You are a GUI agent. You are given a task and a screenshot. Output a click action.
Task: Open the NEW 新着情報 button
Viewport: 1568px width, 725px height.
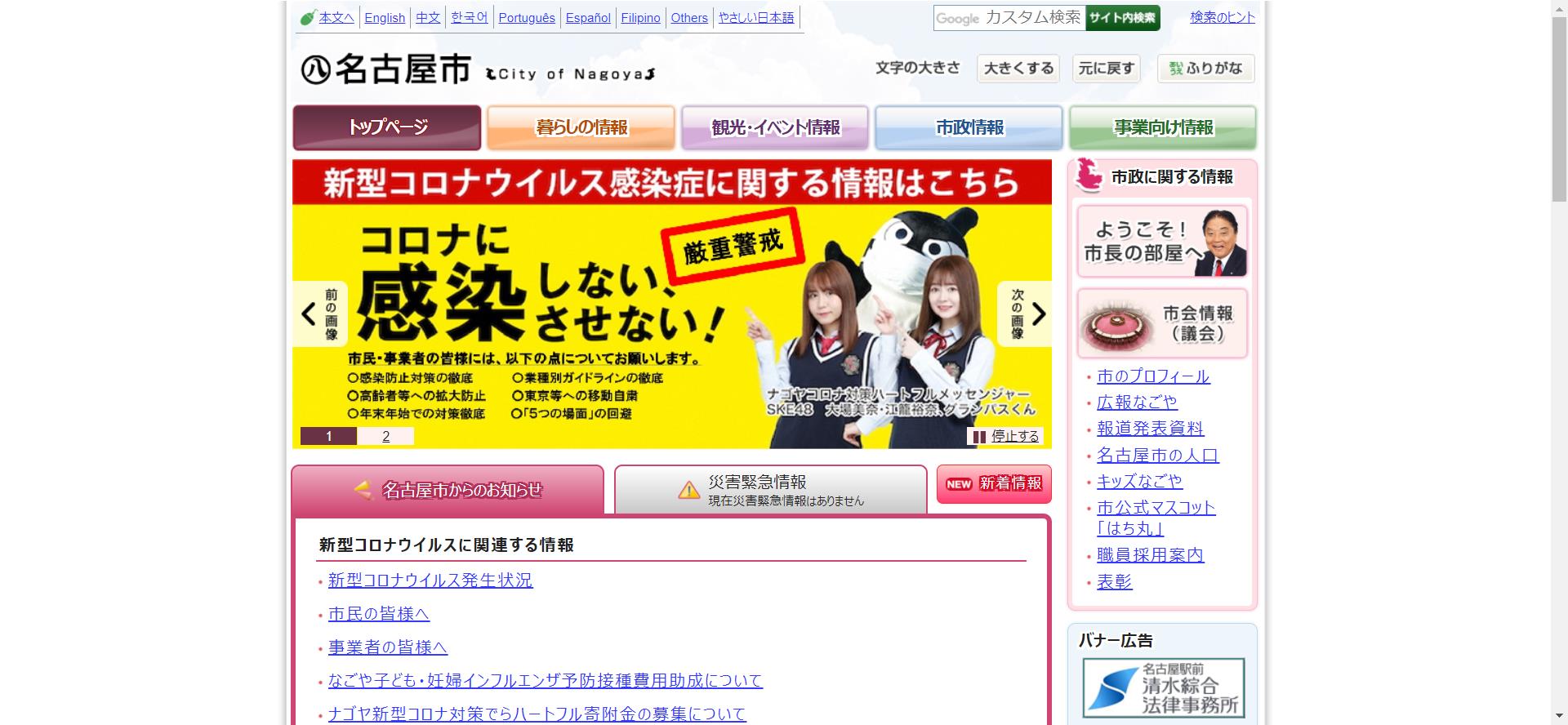(994, 484)
